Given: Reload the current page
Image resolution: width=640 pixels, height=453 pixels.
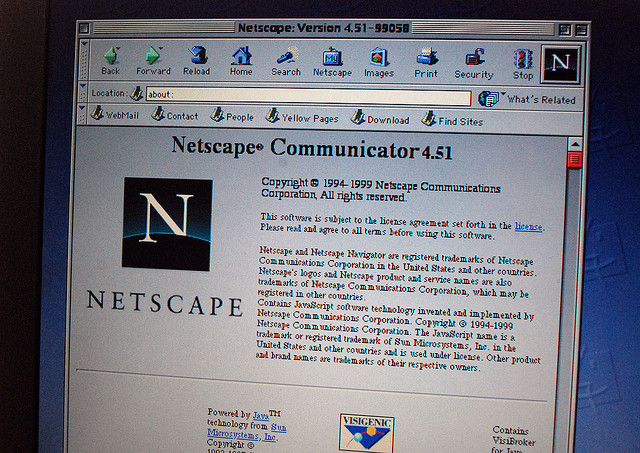Looking at the screenshot, I should pyautogui.click(x=197, y=61).
